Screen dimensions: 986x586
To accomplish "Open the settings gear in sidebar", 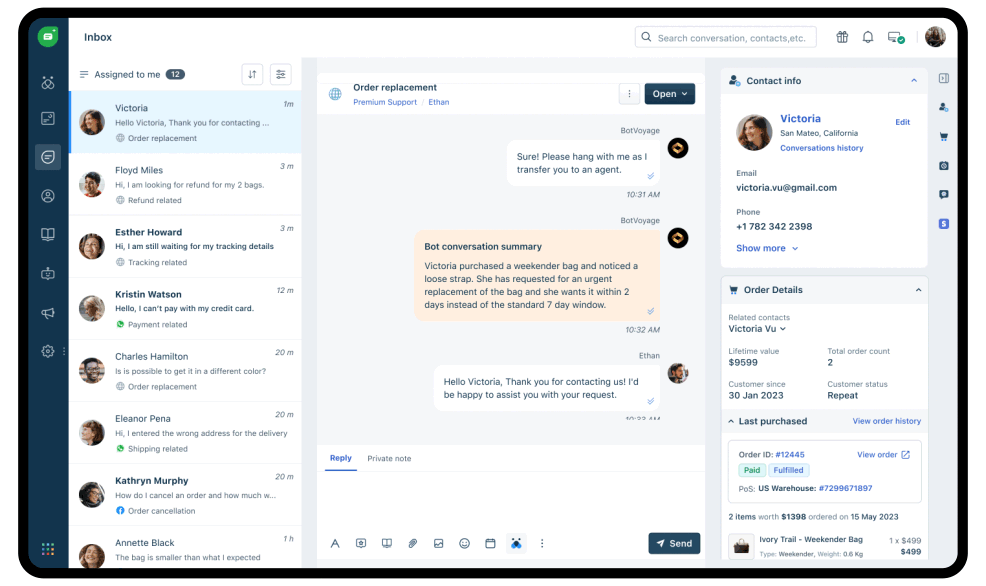I will [47, 351].
